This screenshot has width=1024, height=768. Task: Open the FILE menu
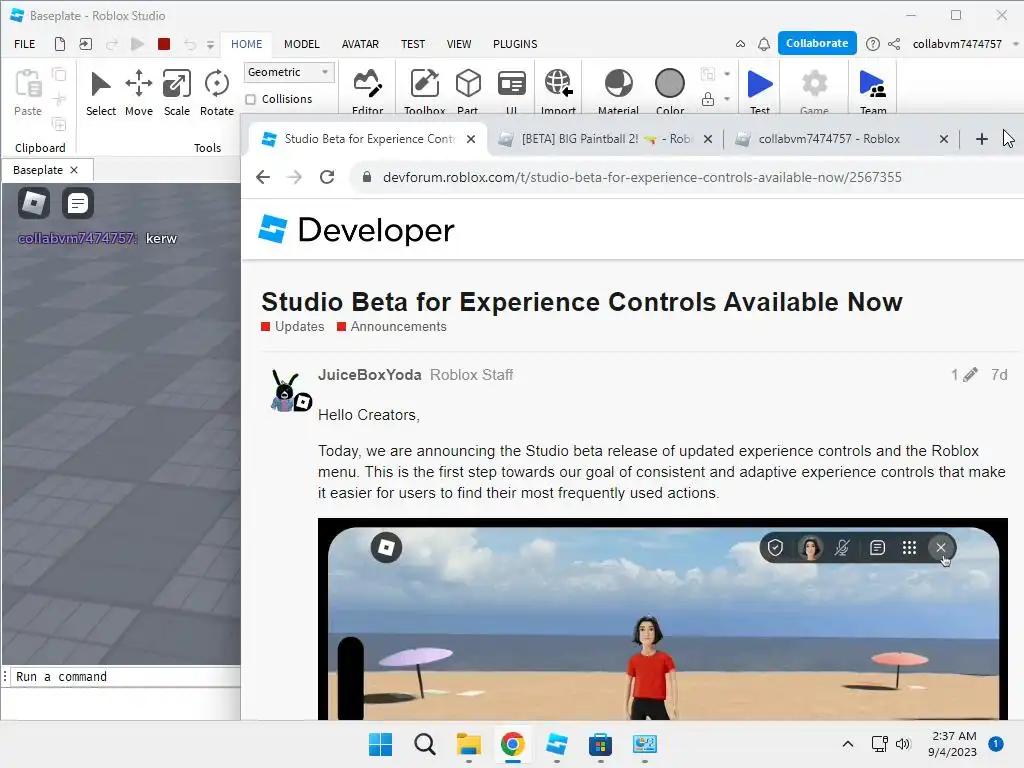(x=25, y=44)
